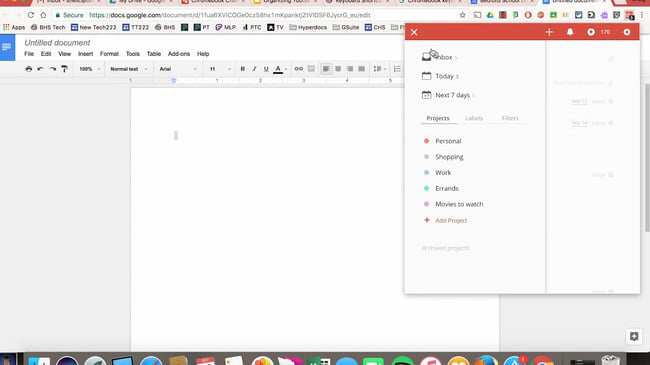
Task: Open Todoist Inbox
Action: tap(439, 57)
